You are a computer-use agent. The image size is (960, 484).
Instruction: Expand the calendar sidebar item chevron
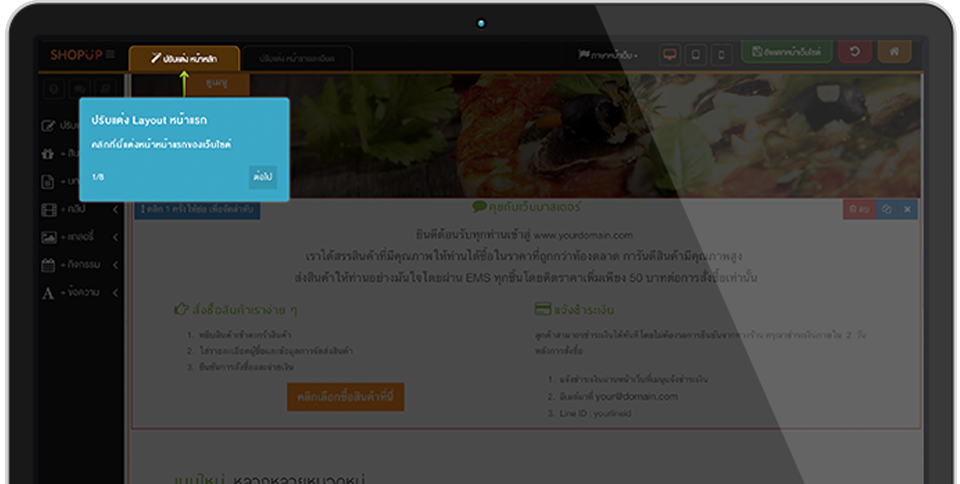115,265
